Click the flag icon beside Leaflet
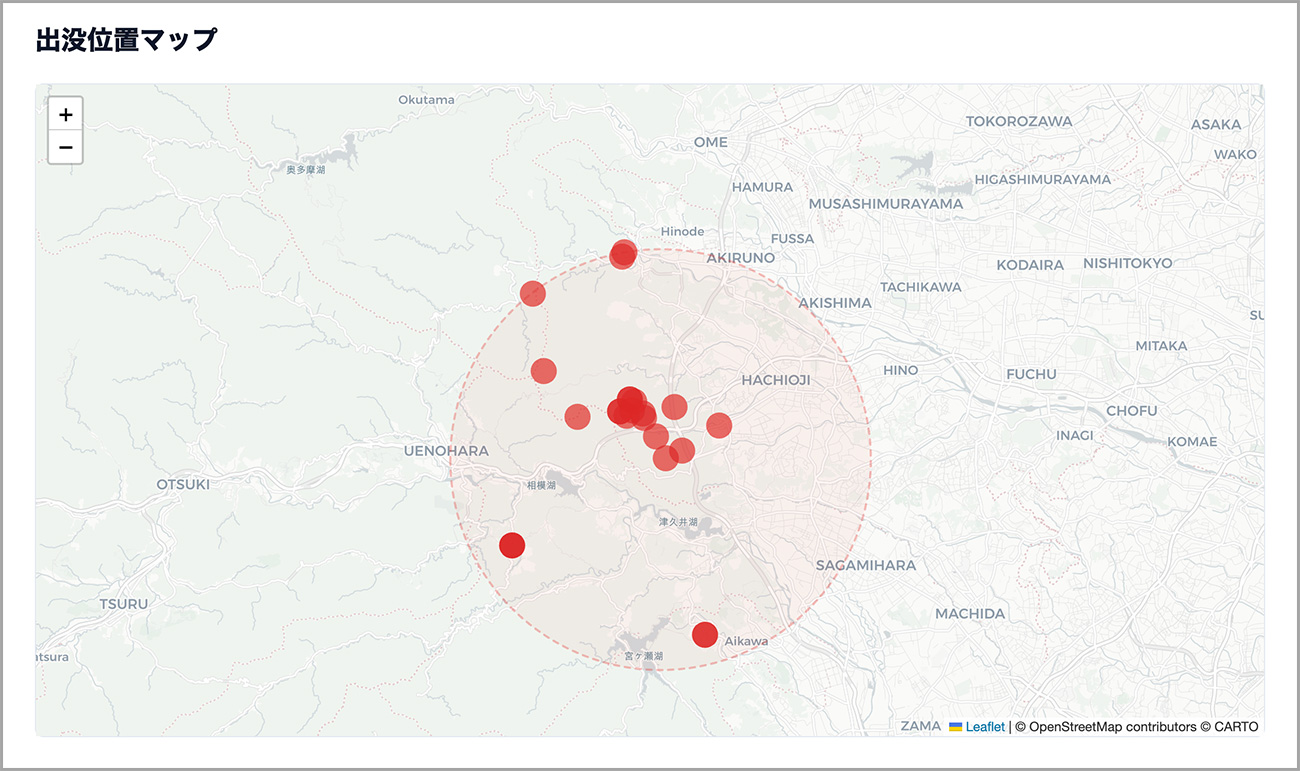The image size is (1300, 771). [955, 727]
